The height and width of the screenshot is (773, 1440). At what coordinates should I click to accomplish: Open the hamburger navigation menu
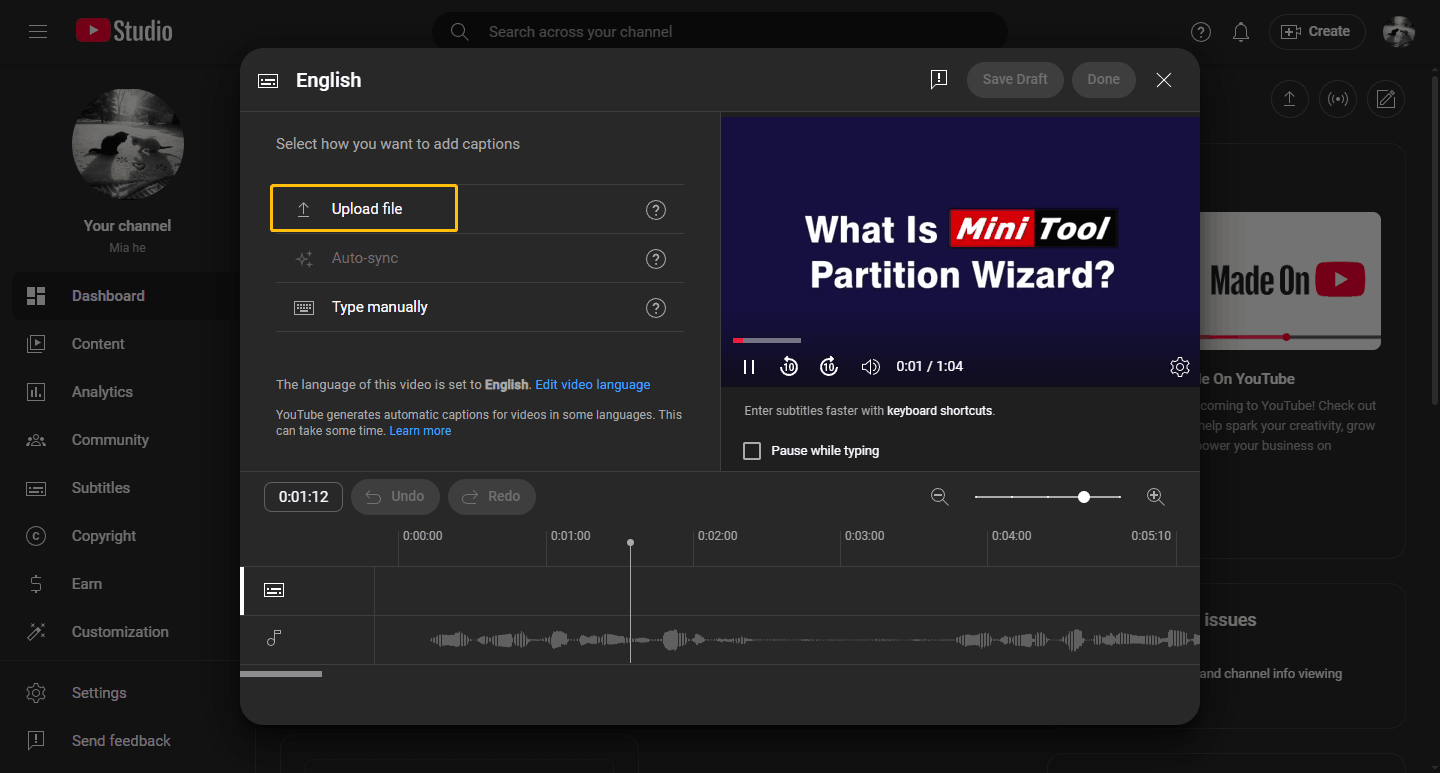coord(38,32)
